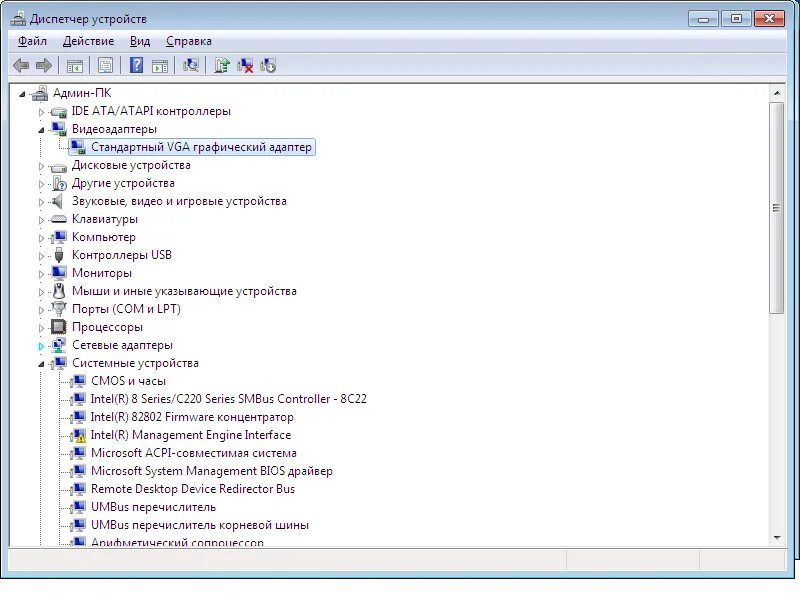Click the Device Manager title bar icon
The width and height of the screenshot is (800, 614).
tap(18, 18)
